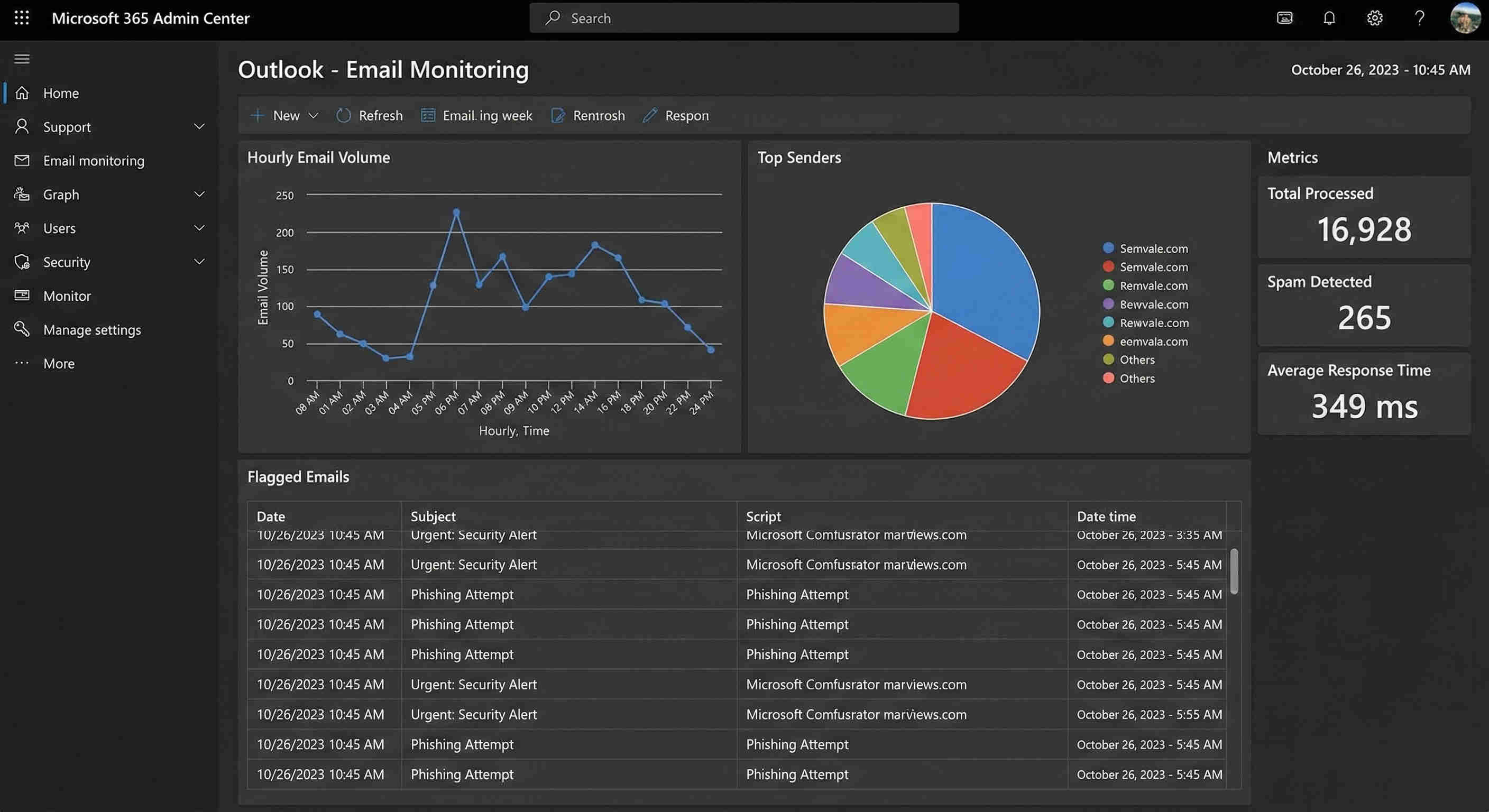1489x812 pixels.
Task: Open the settings gear icon
Action: click(x=1375, y=18)
